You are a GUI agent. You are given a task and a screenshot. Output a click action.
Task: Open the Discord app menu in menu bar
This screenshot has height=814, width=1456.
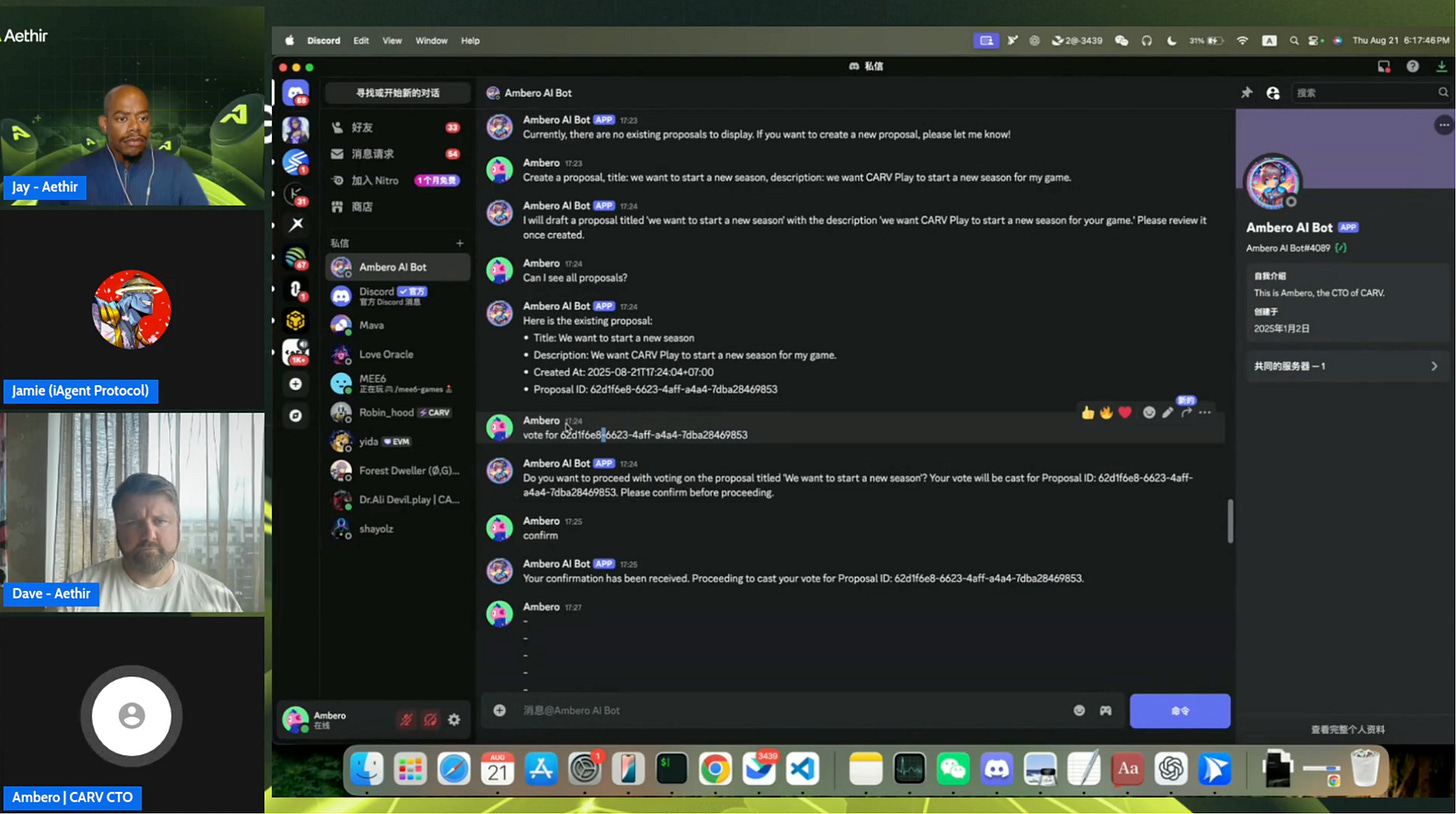(323, 41)
